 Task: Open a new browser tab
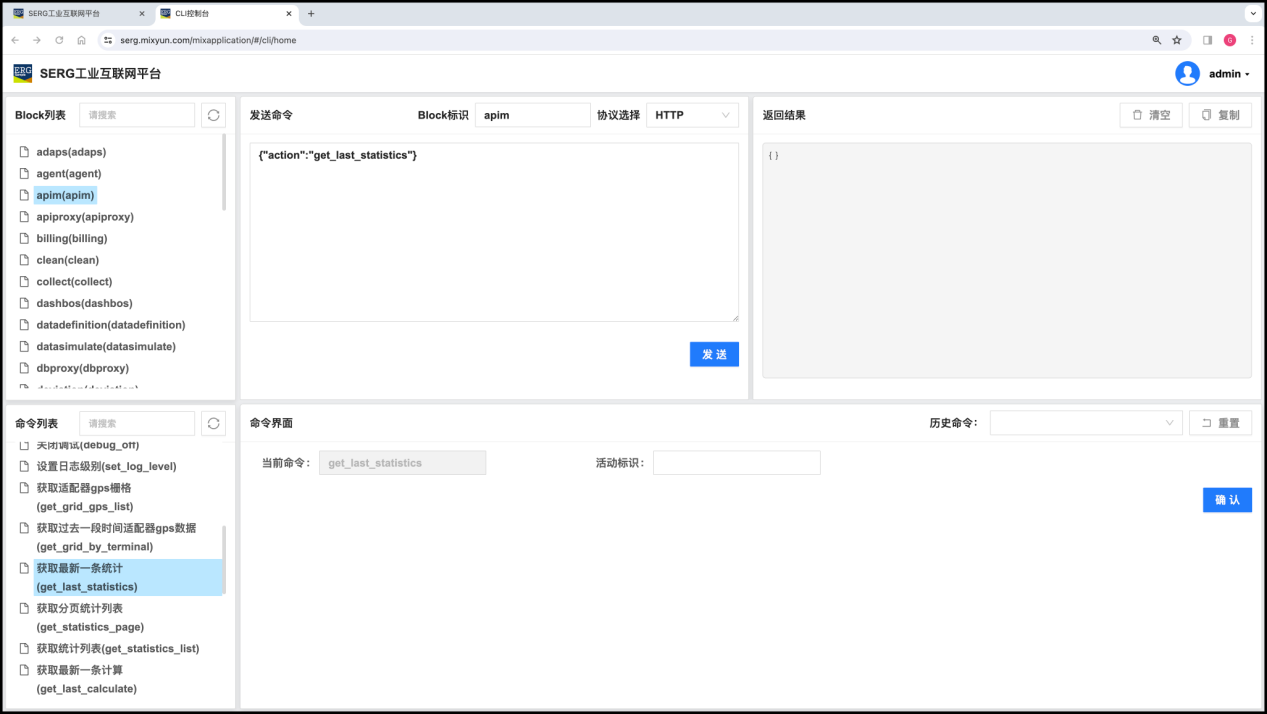311,14
